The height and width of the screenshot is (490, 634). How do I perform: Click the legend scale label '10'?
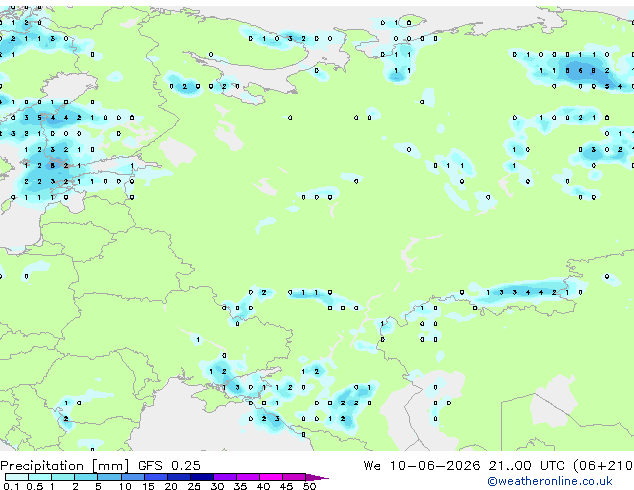click(125, 486)
